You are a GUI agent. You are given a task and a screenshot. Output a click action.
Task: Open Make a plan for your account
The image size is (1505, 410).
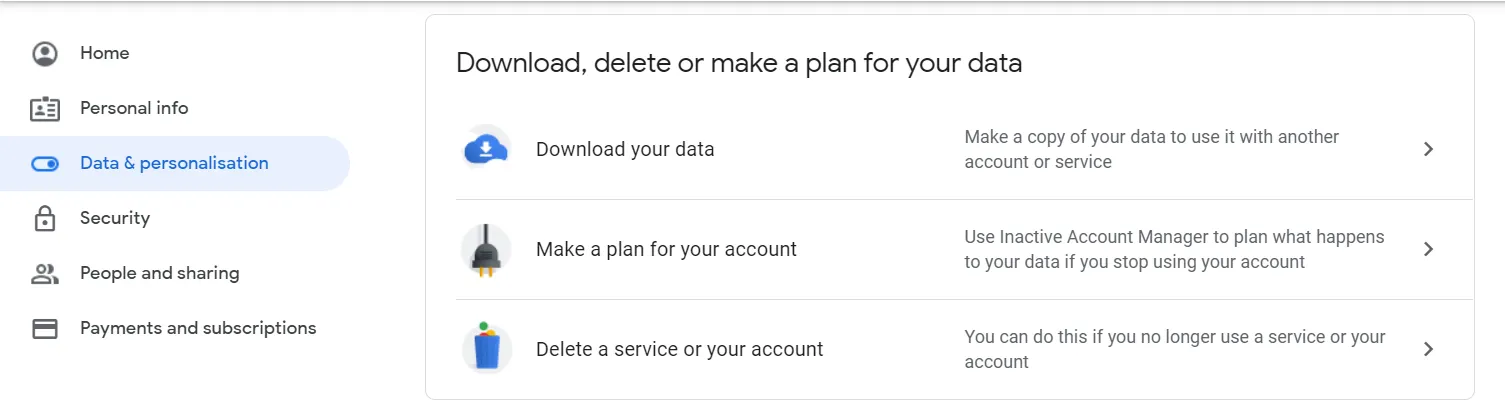(666, 250)
